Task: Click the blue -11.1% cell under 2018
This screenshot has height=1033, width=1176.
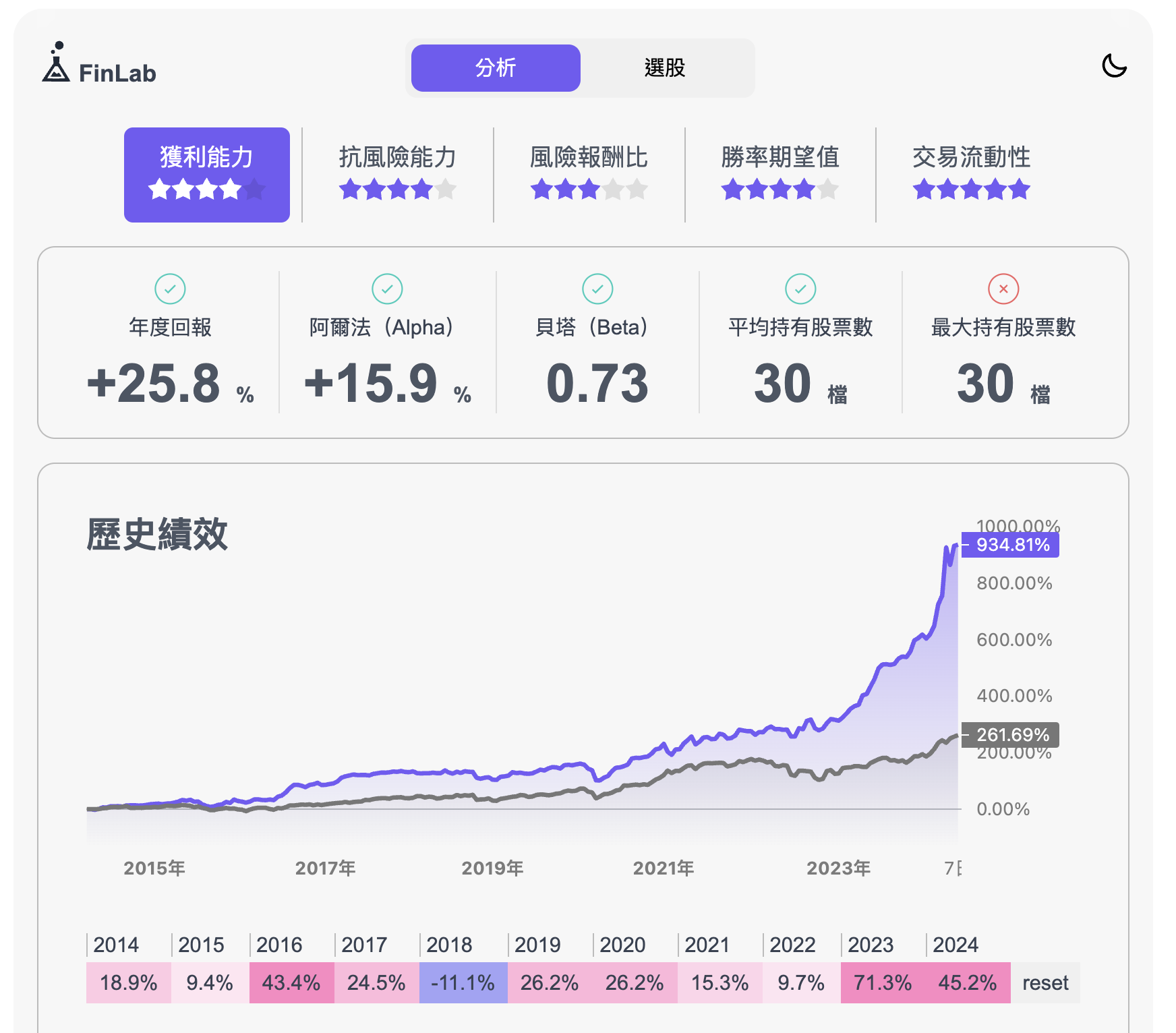Action: tap(462, 983)
